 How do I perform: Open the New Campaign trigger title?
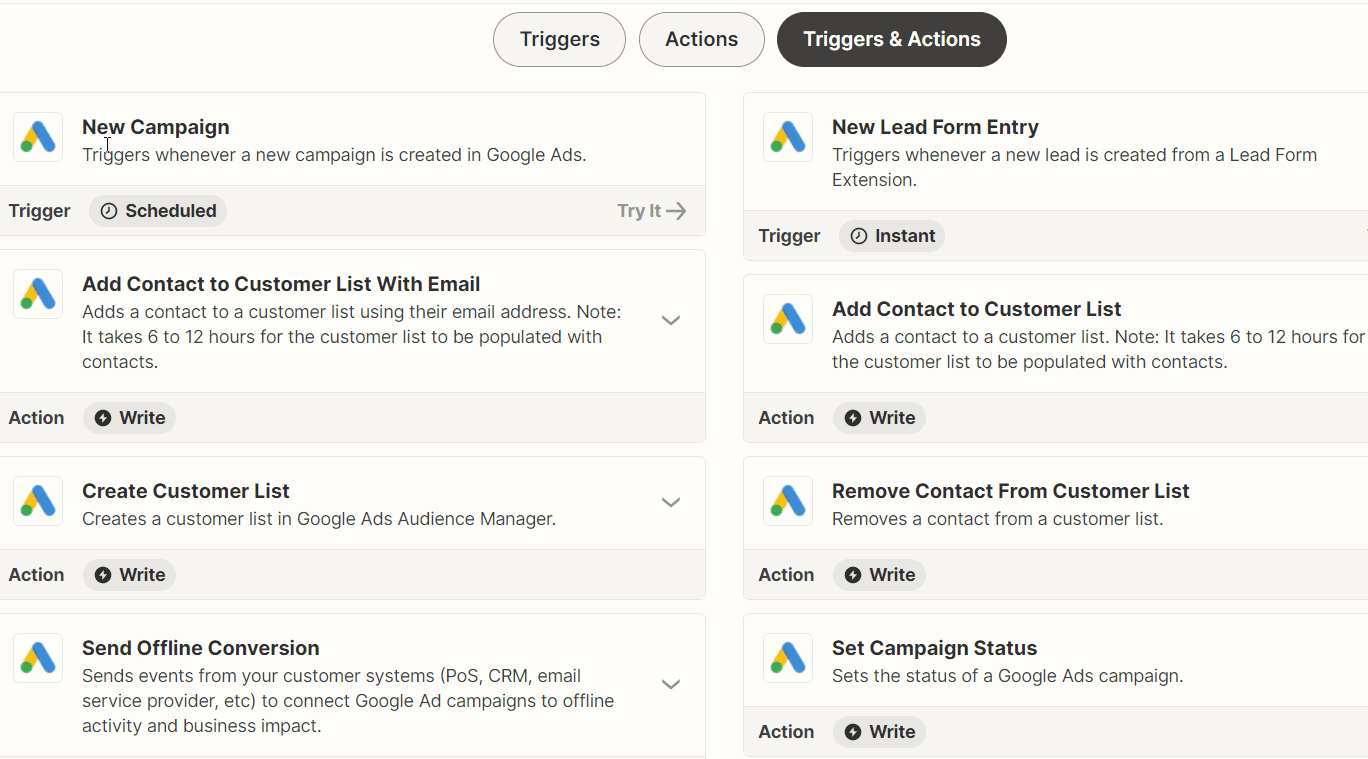coord(156,127)
